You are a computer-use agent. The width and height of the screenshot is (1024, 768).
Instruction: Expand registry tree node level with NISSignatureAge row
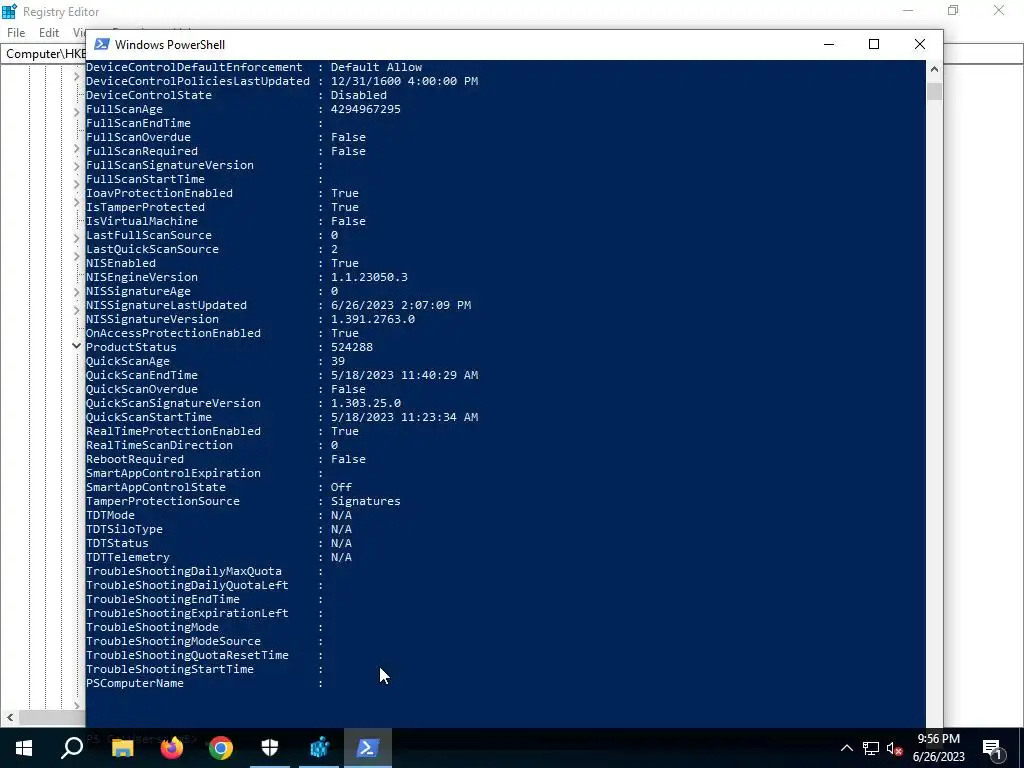click(x=76, y=292)
